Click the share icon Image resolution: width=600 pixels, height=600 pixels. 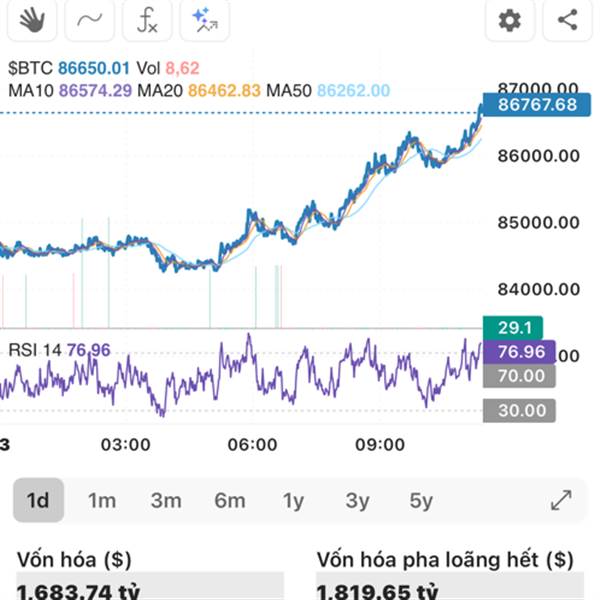pyautogui.click(x=567, y=19)
